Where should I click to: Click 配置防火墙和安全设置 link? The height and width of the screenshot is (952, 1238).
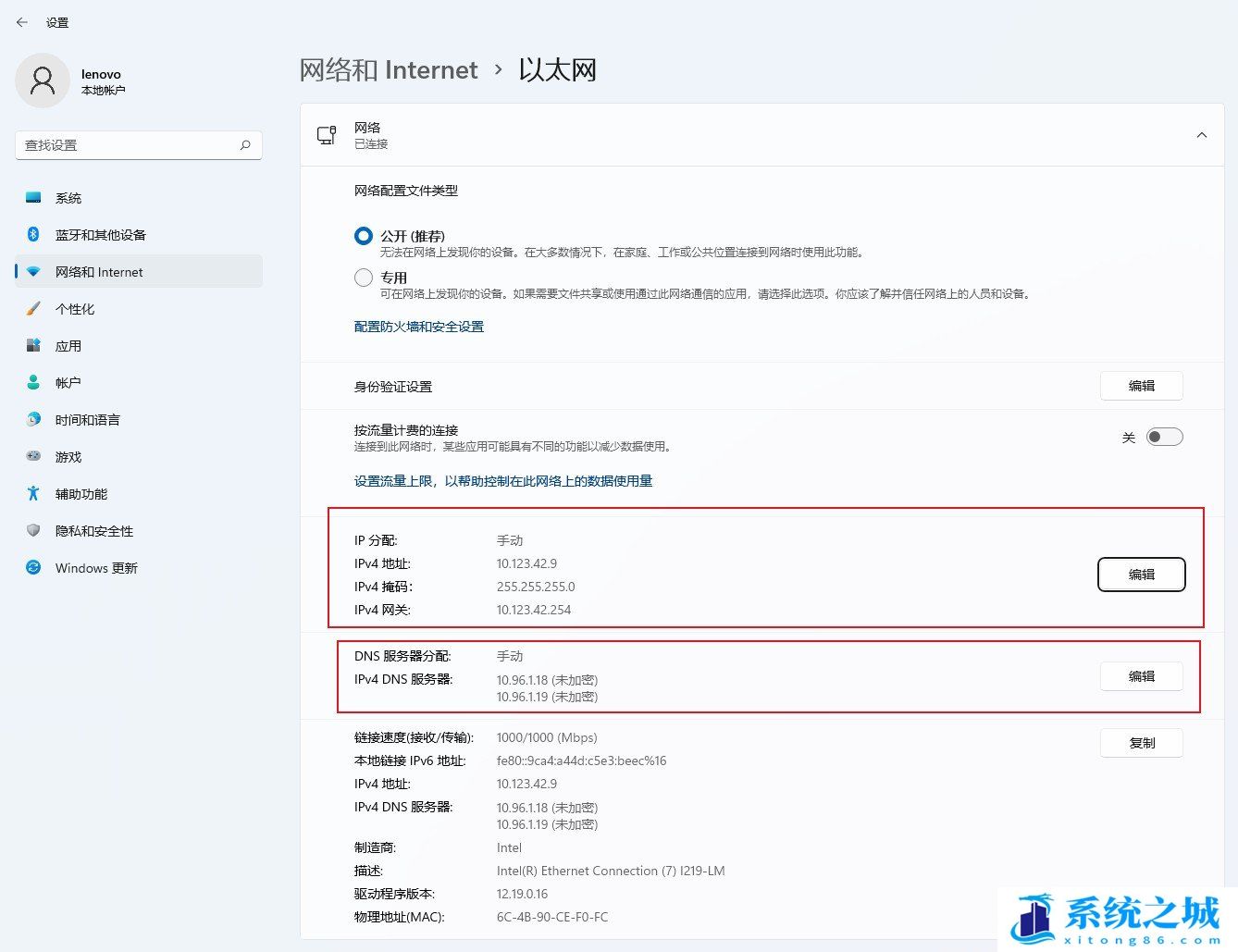(419, 327)
